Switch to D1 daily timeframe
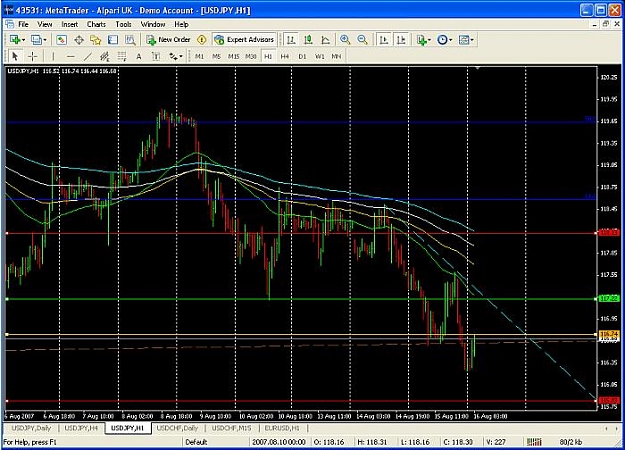This screenshot has height=450, width=625. [x=302, y=57]
